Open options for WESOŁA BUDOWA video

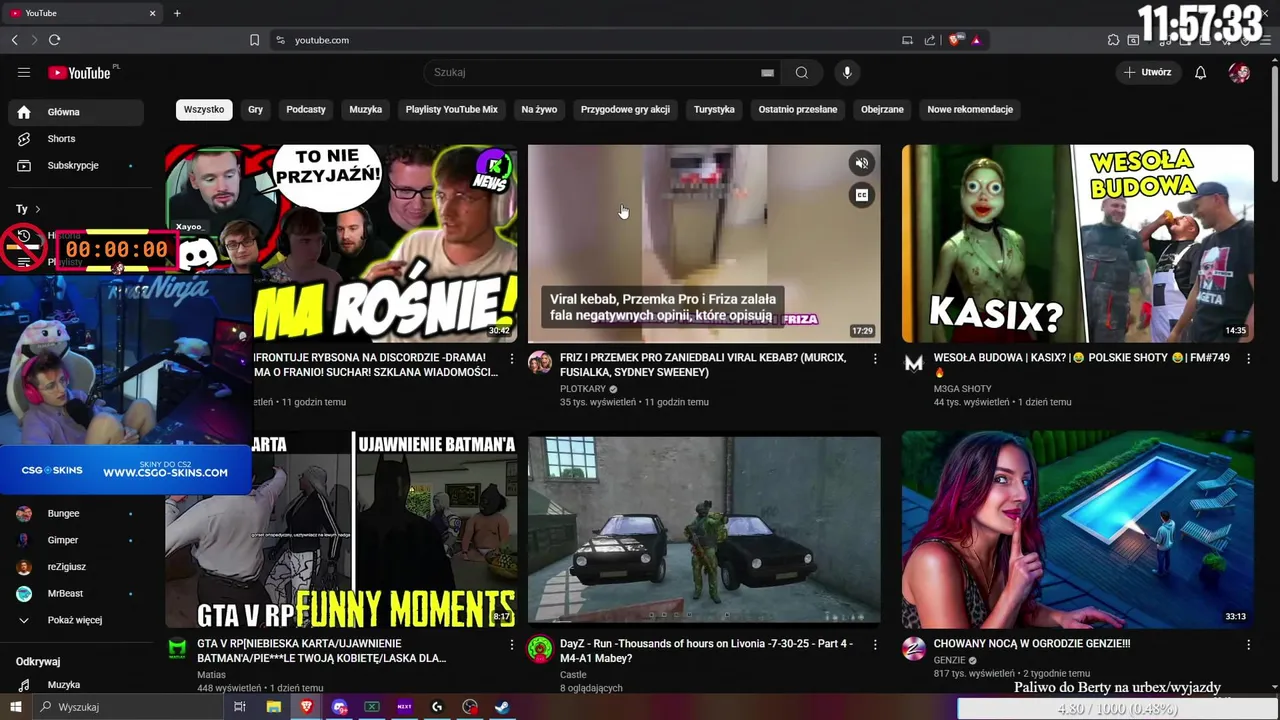click(x=1249, y=358)
